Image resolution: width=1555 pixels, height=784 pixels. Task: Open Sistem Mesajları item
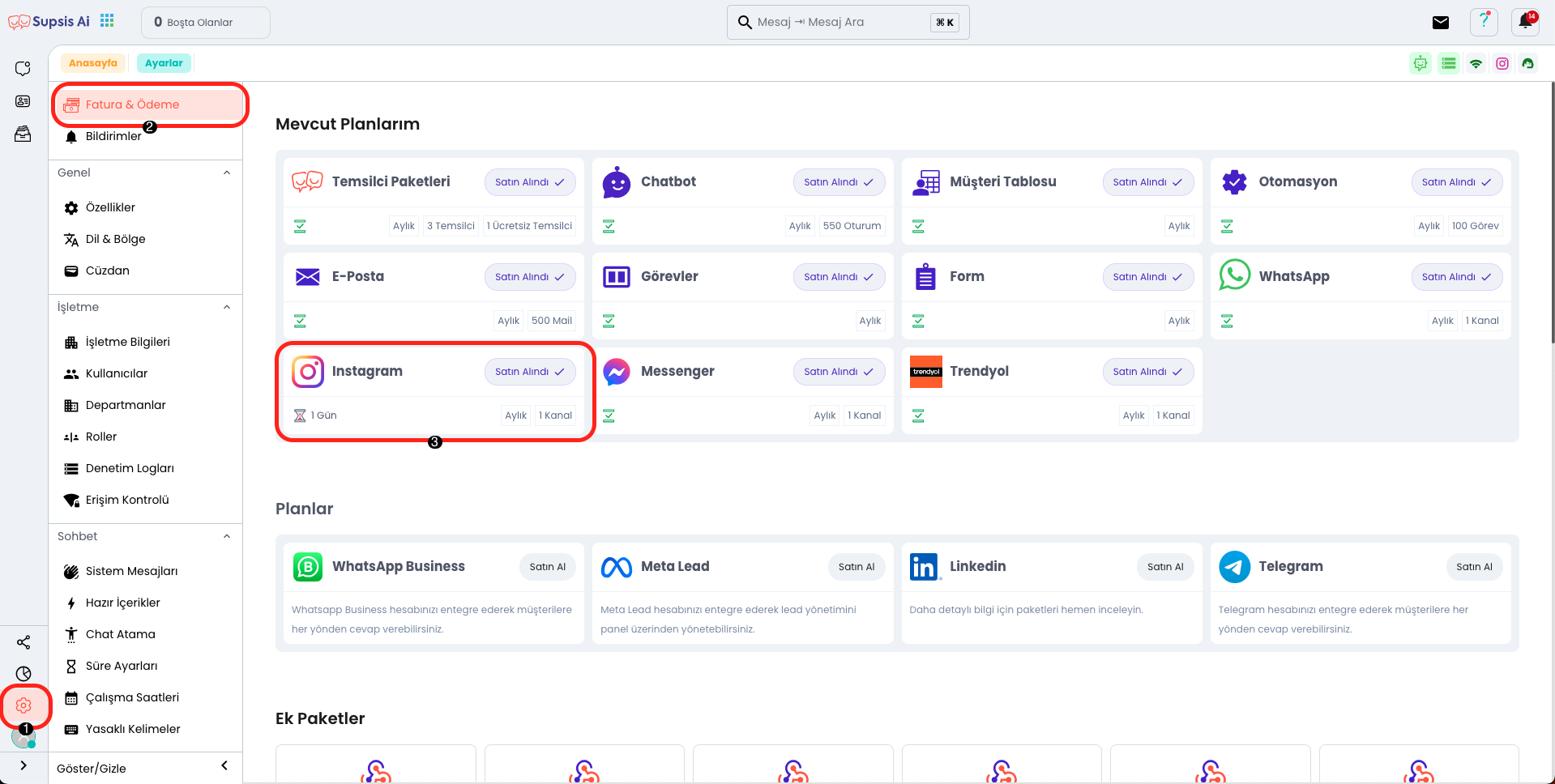point(146,571)
